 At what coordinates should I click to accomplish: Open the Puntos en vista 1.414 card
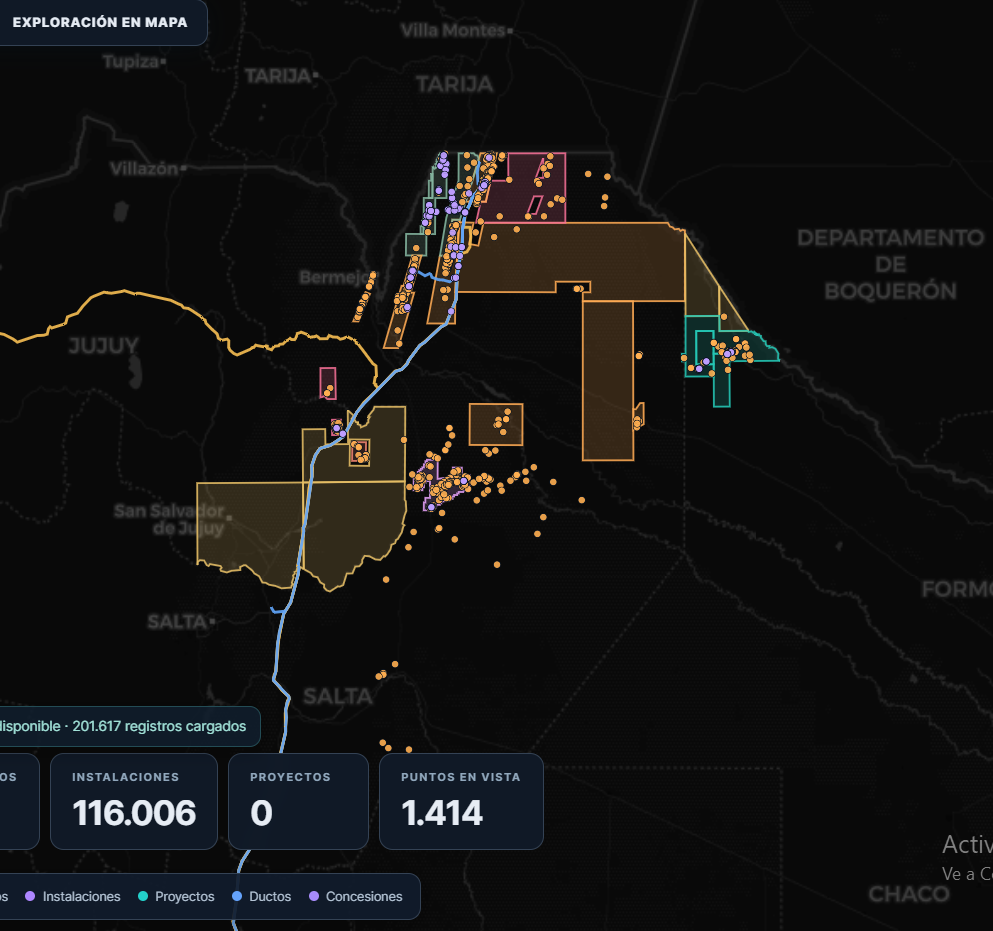click(x=461, y=801)
